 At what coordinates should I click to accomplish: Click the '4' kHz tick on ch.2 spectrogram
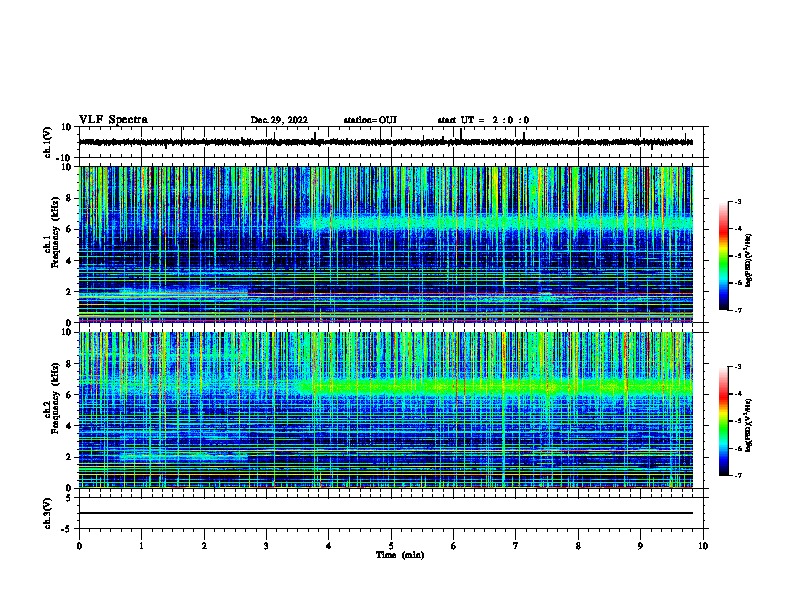[70, 426]
